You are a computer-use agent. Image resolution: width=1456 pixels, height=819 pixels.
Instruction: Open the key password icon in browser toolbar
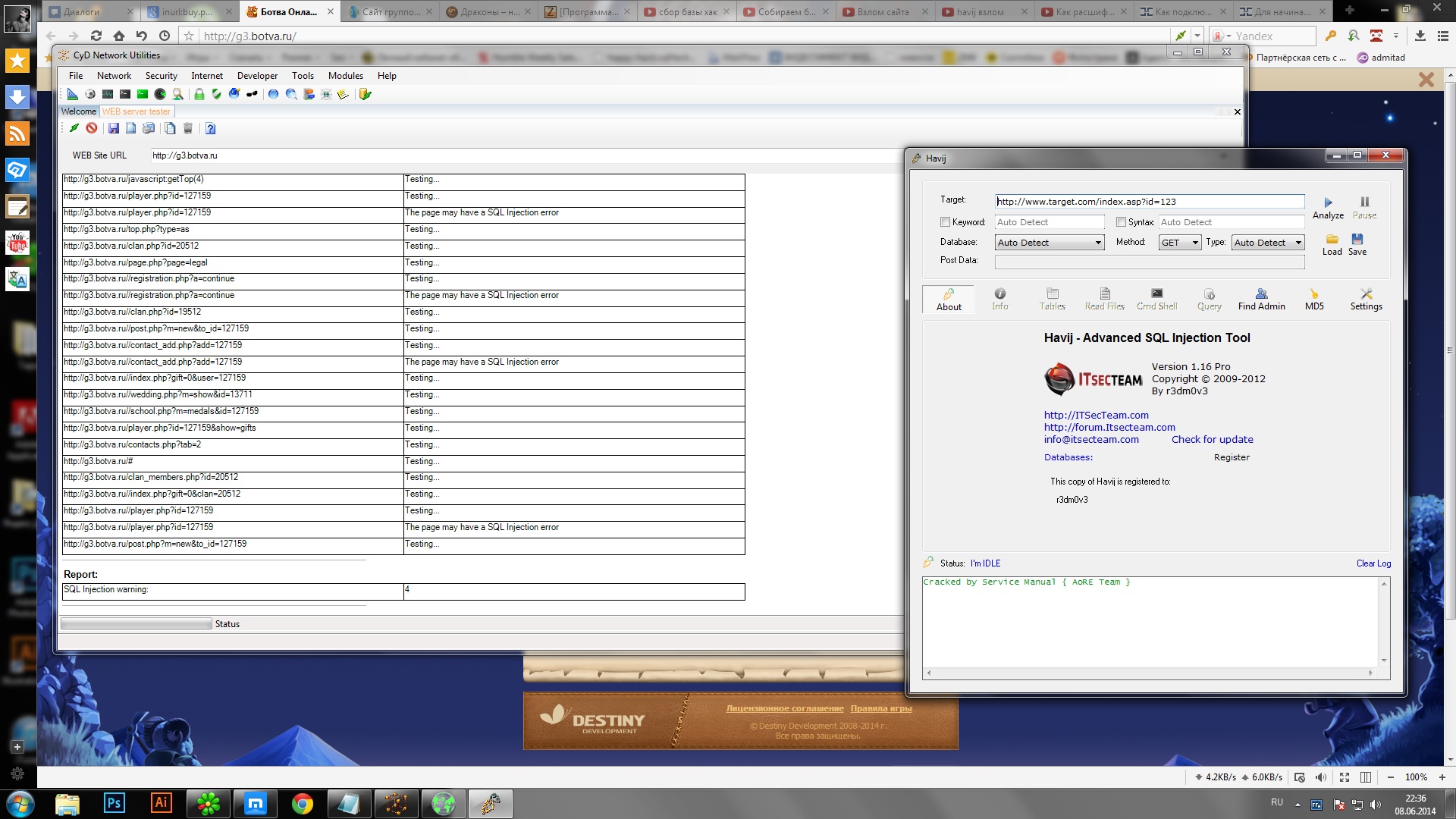click(x=1331, y=36)
